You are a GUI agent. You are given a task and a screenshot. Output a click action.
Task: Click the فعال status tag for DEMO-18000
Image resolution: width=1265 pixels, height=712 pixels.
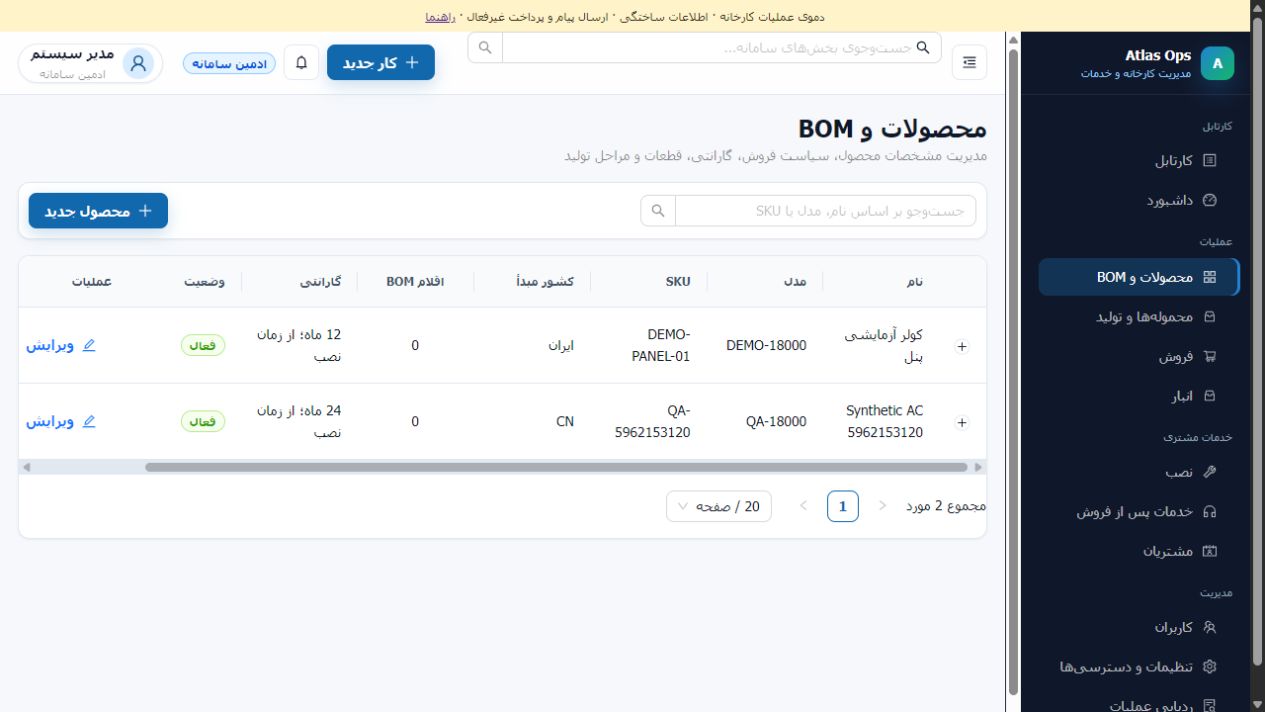(x=203, y=345)
